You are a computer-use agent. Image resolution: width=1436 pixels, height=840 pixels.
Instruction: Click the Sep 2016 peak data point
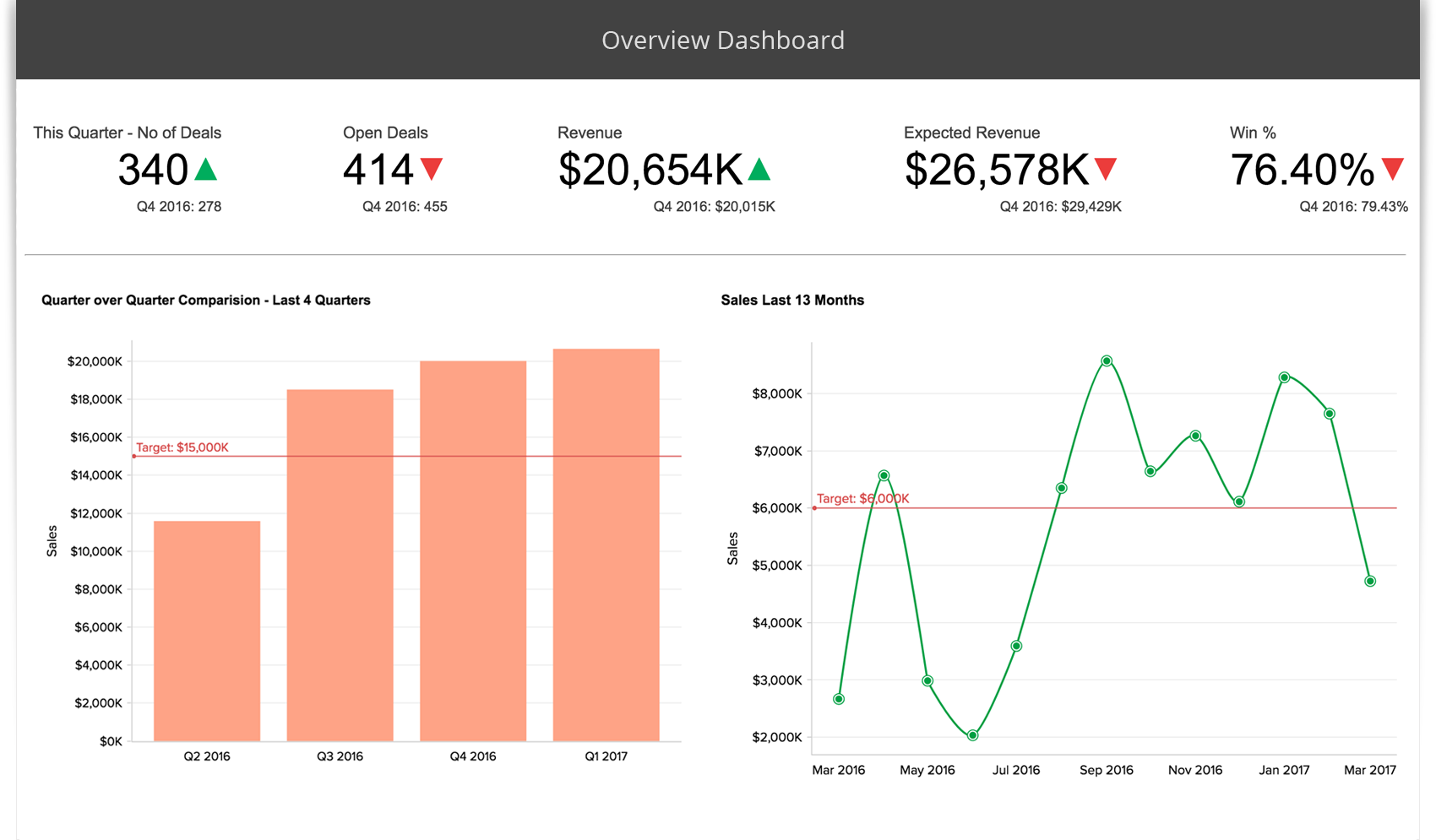click(x=1107, y=361)
